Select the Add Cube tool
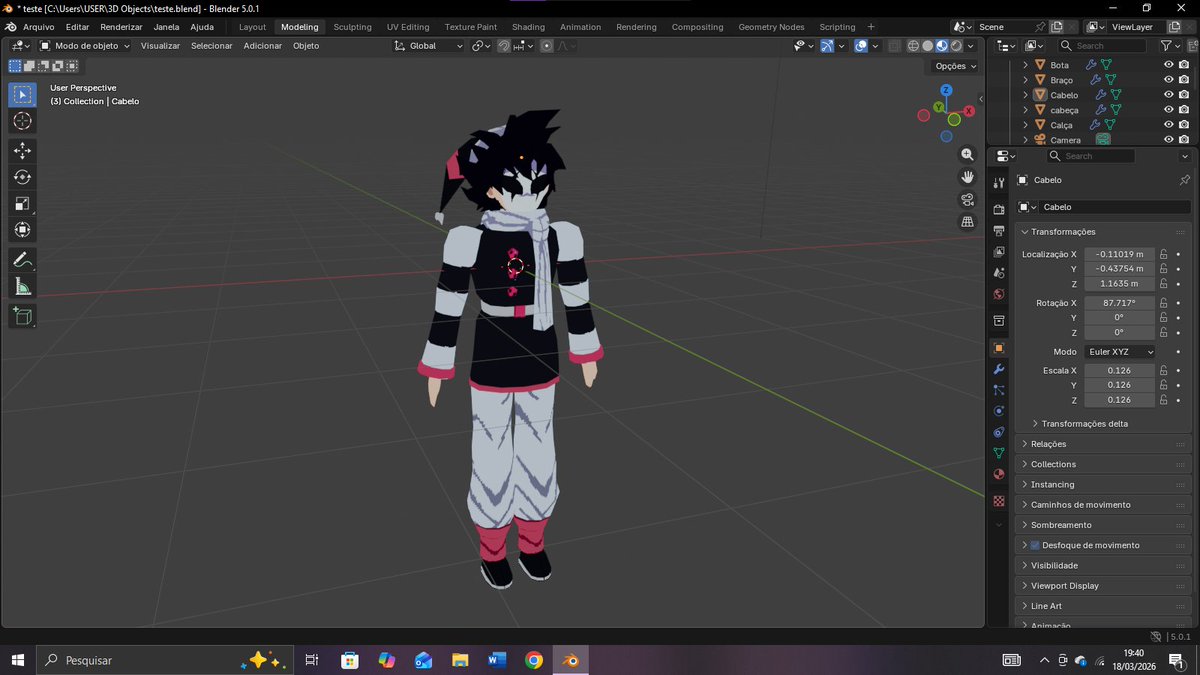1200x675 pixels. 22,317
